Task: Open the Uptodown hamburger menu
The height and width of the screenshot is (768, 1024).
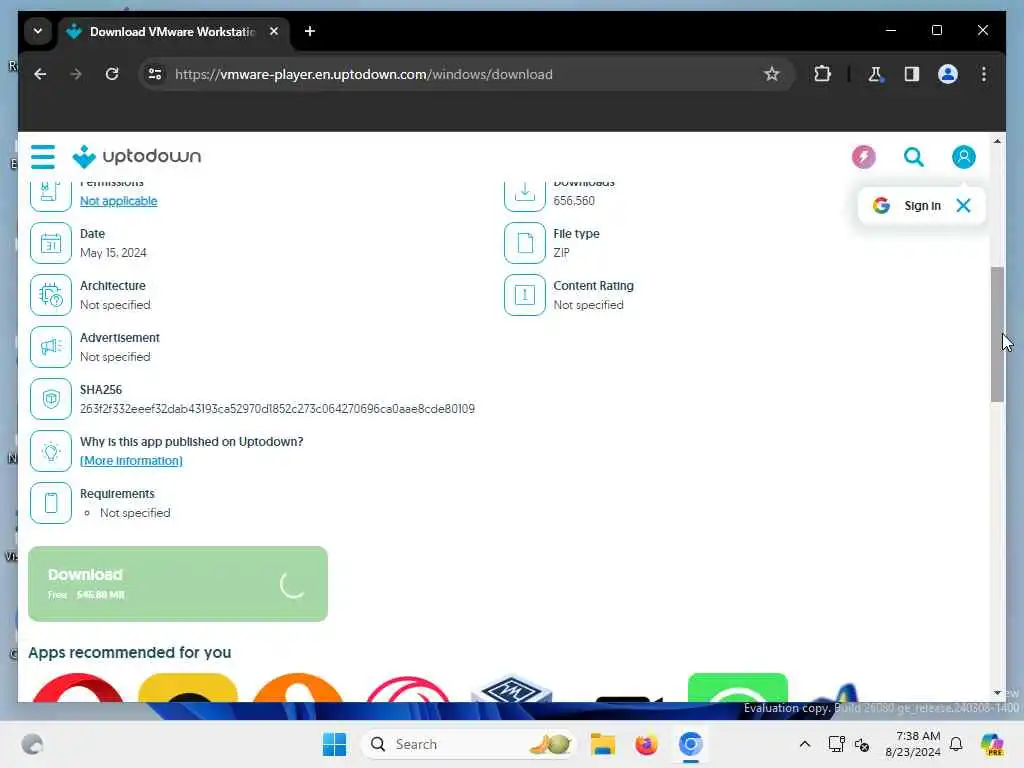Action: [43, 157]
